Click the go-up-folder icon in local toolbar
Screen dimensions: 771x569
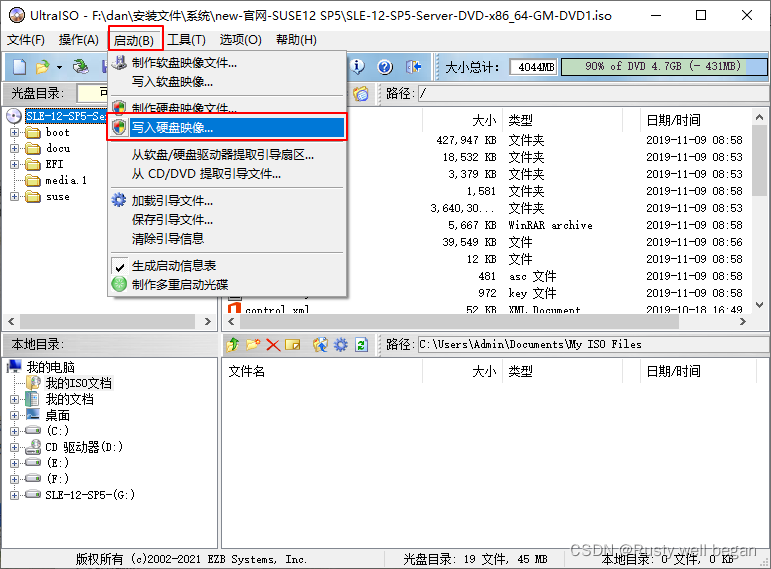[x=233, y=345]
